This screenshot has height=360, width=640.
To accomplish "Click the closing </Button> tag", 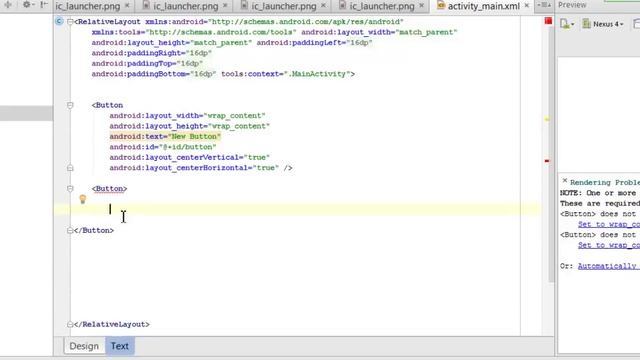I will coord(94,231).
